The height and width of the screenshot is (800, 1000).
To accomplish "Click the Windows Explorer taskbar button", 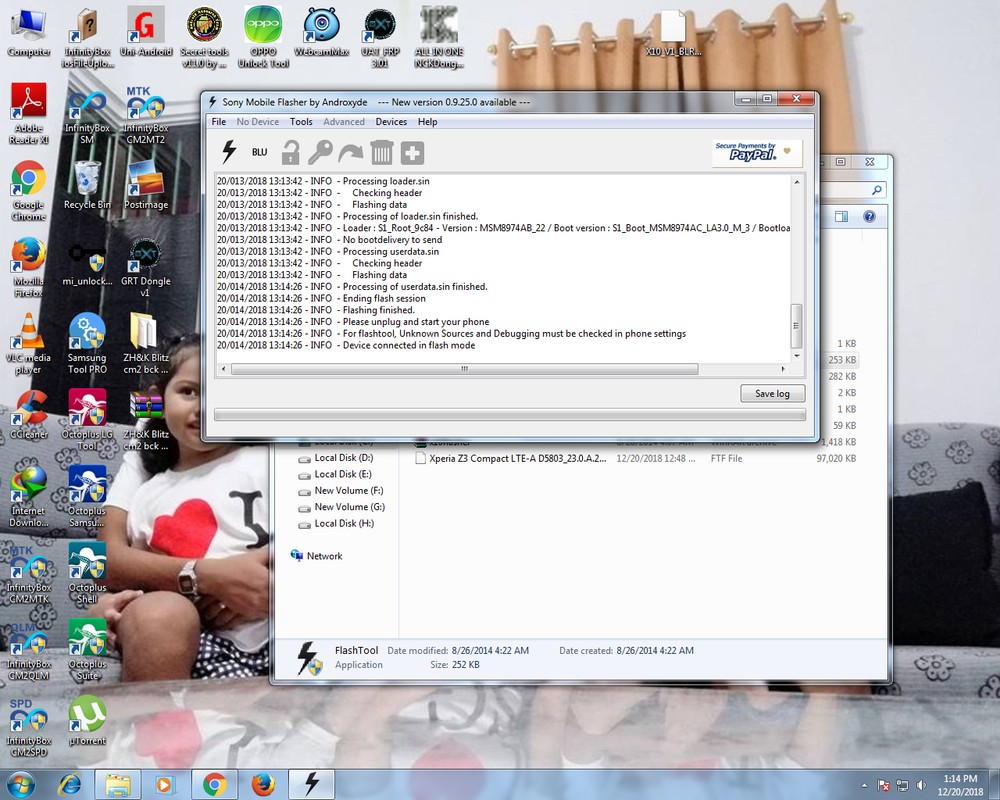I will pyautogui.click(x=118, y=784).
